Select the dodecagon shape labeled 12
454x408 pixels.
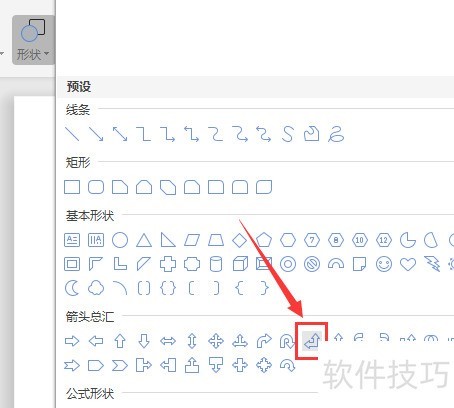point(384,240)
